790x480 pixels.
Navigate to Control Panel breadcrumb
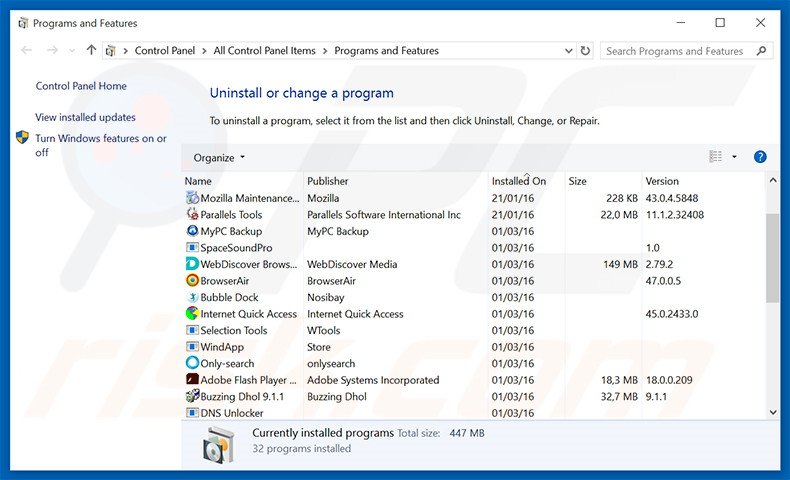[x=165, y=51]
